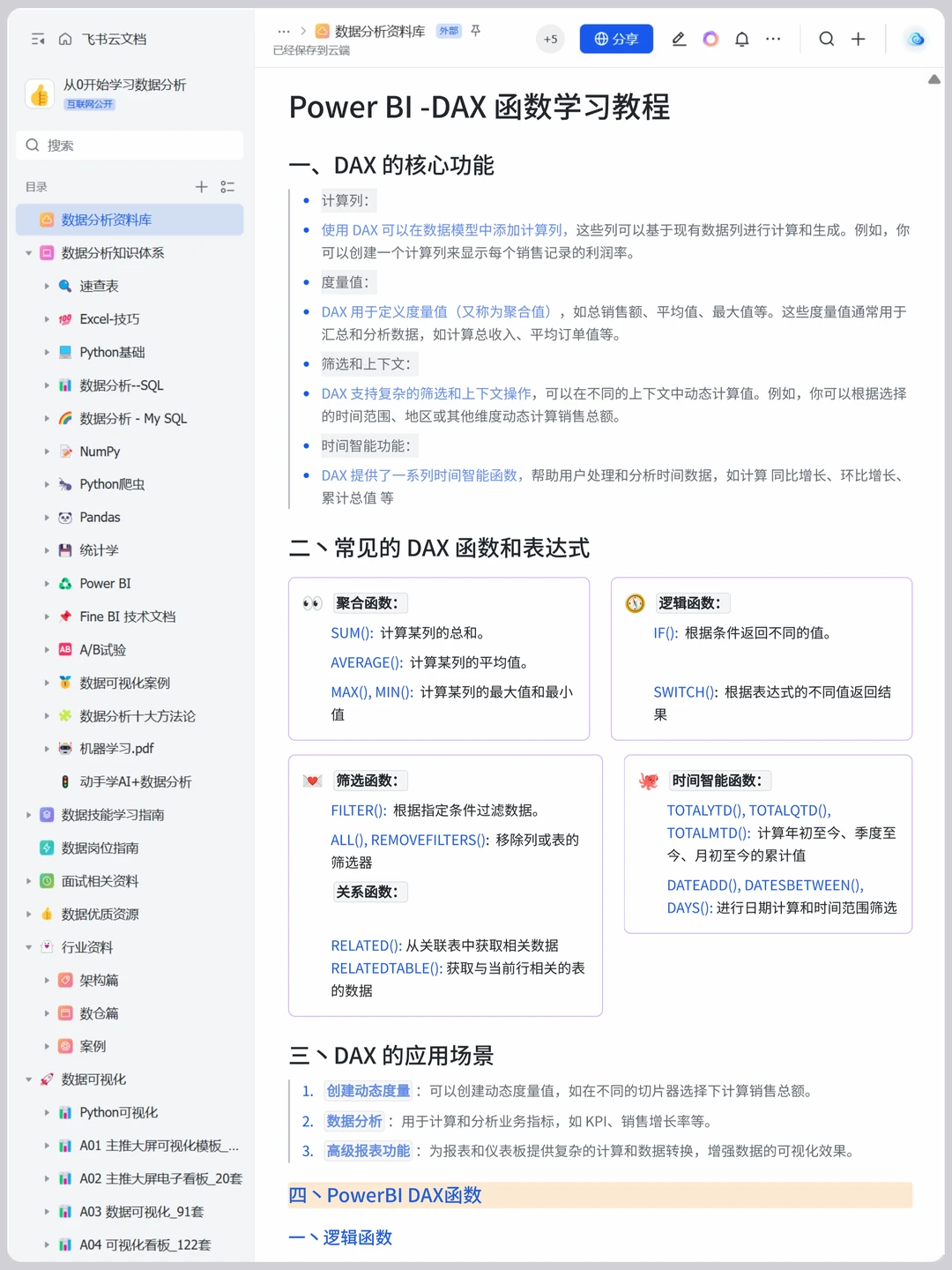Click the 搜索 search input field

[x=130, y=145]
